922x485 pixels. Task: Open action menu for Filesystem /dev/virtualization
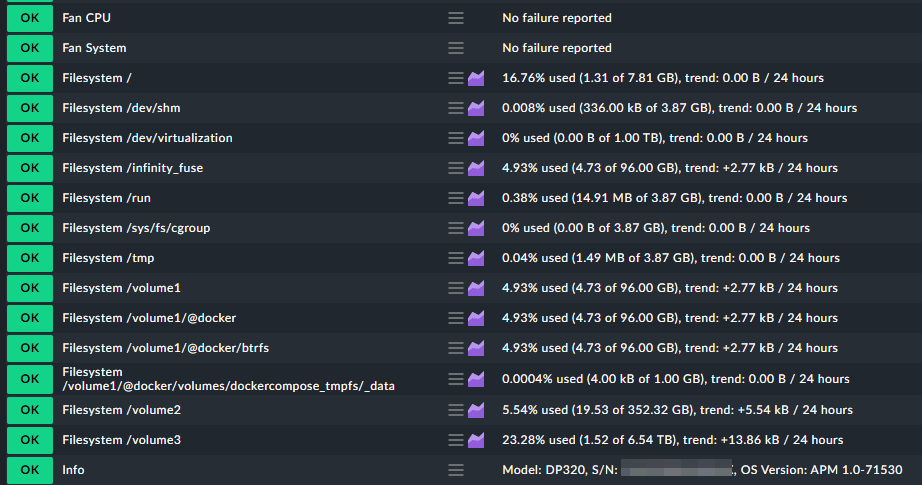456,138
